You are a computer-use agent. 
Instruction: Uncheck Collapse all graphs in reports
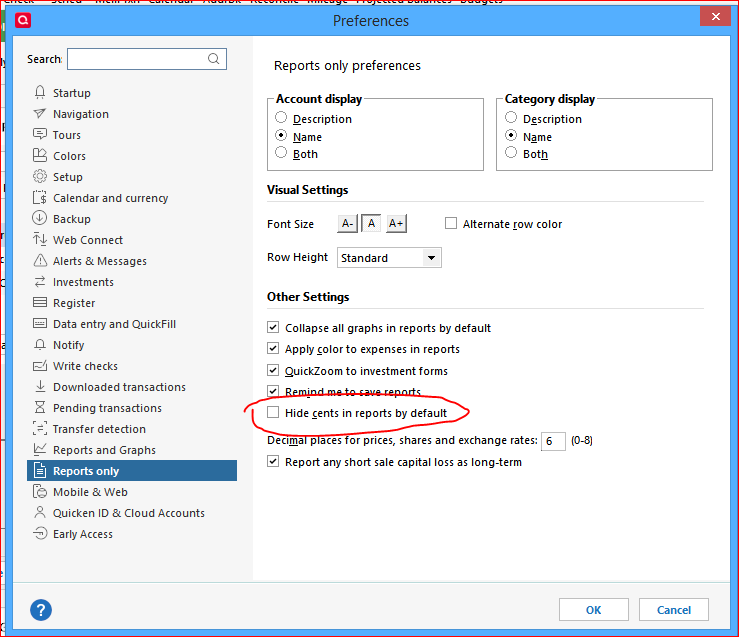[273, 327]
